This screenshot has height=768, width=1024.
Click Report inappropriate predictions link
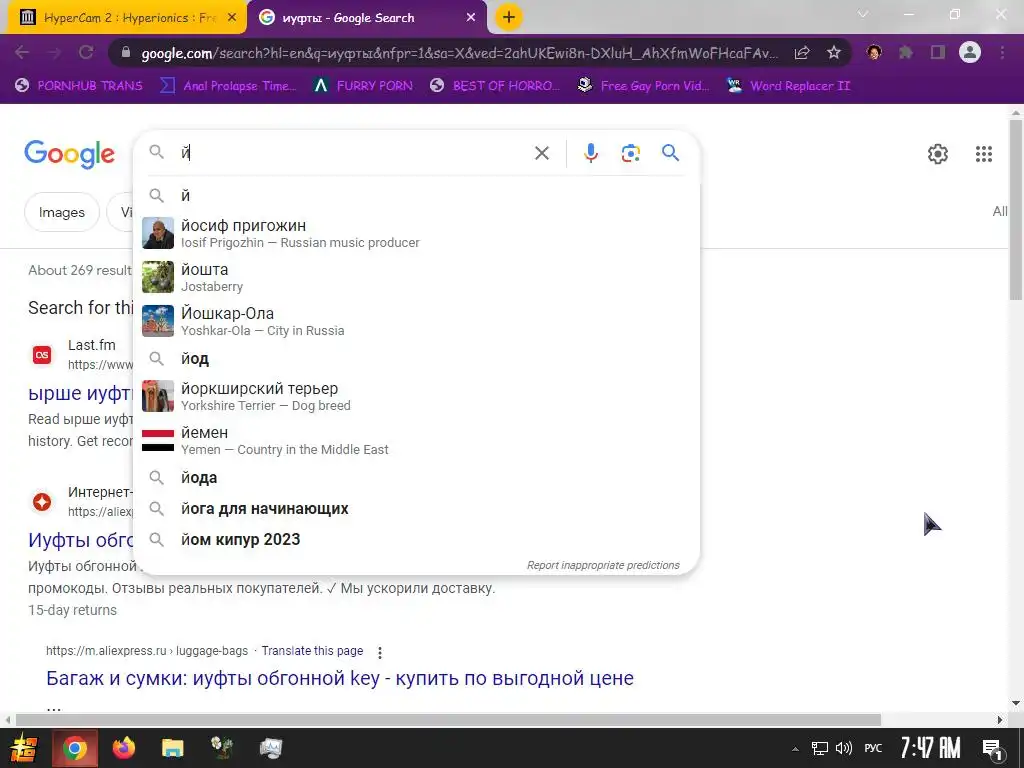click(x=603, y=565)
